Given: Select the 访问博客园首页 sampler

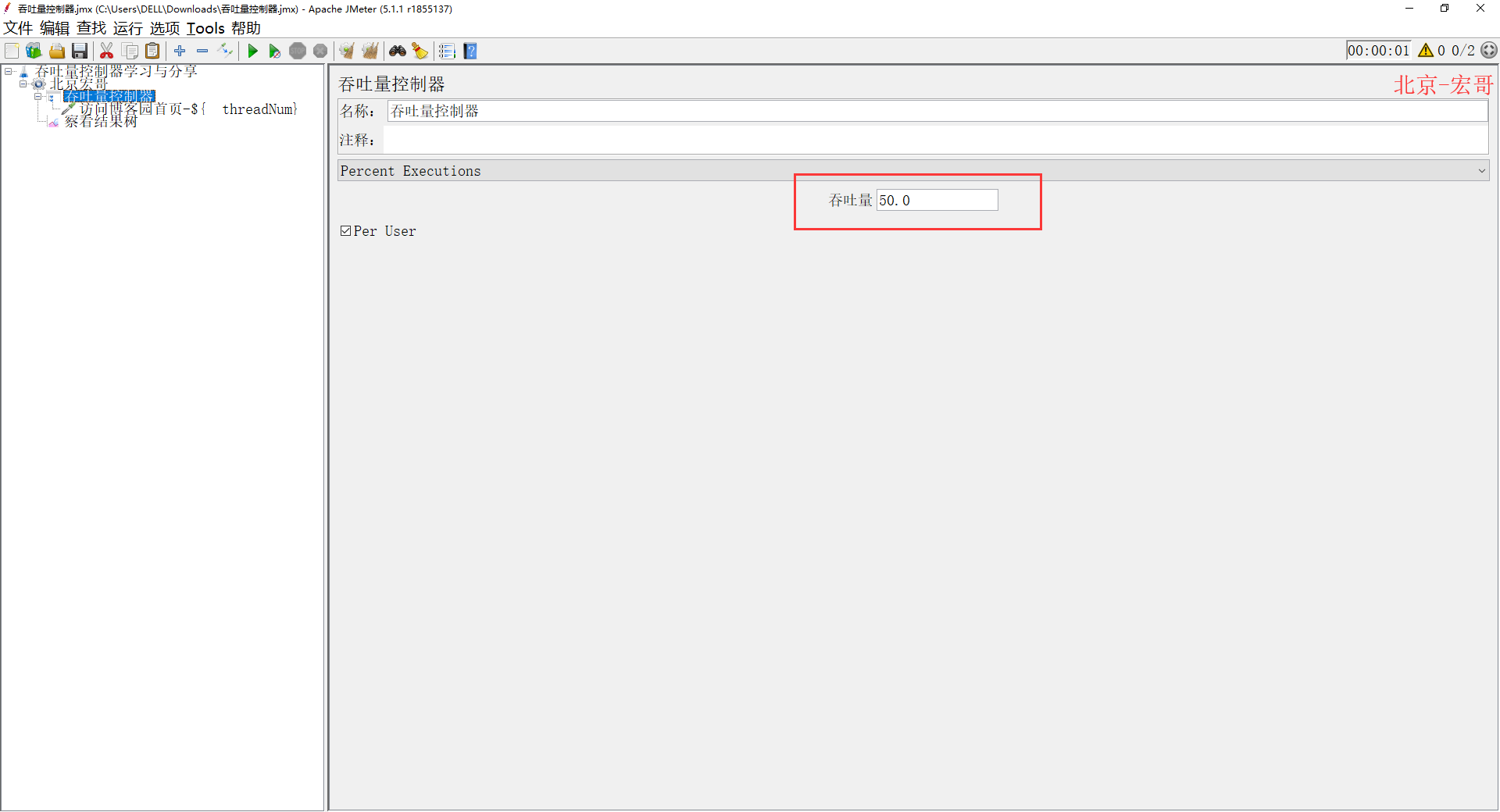Looking at the screenshot, I should pos(188,109).
